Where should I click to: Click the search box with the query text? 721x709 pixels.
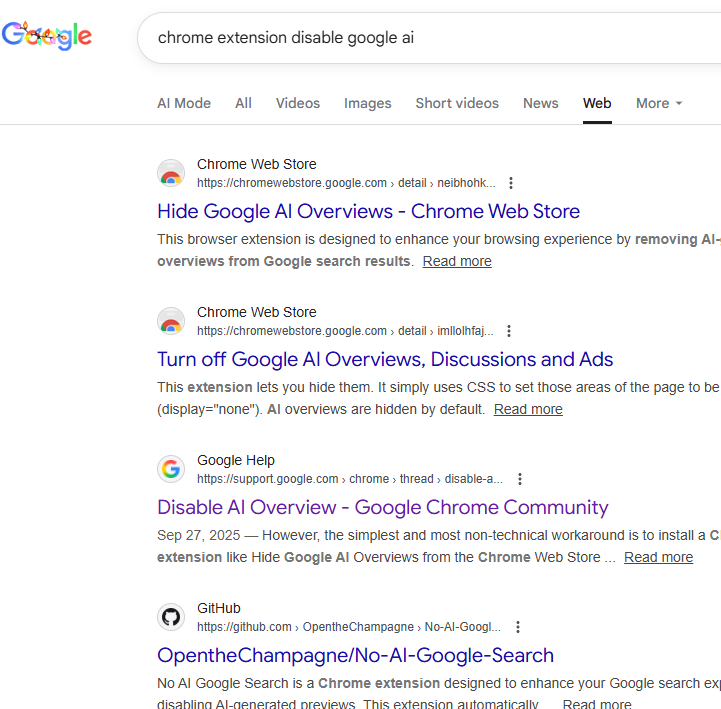pyautogui.click(x=429, y=38)
